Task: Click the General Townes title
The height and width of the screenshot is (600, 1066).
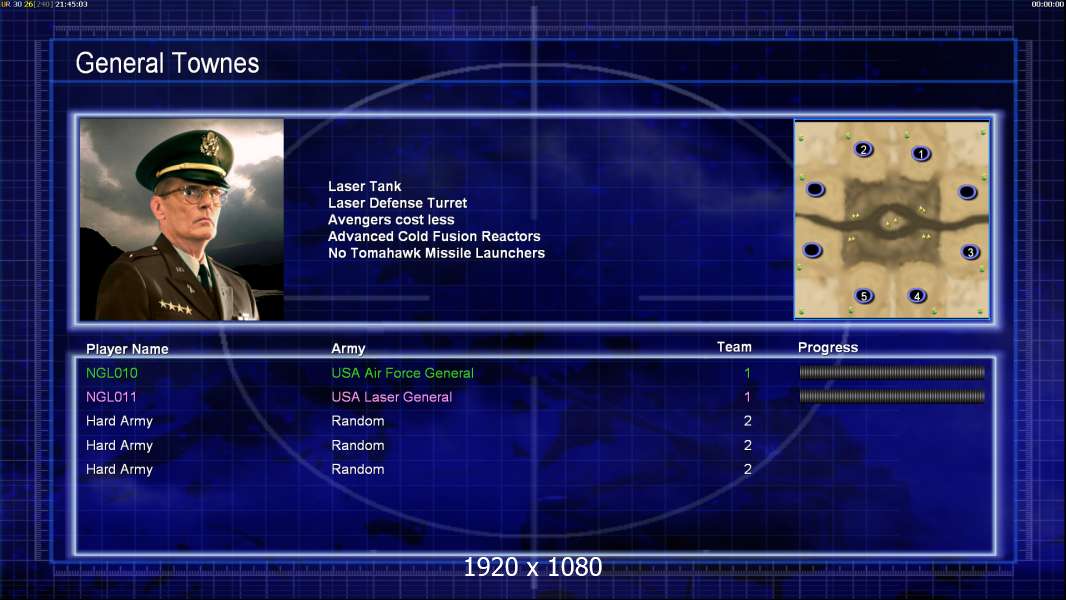Action: (x=167, y=63)
